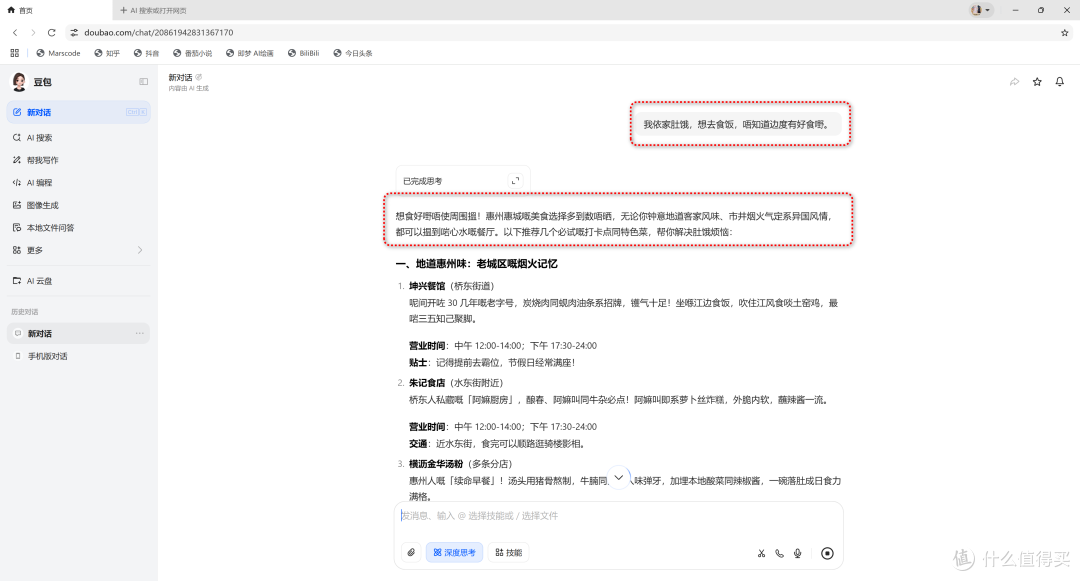Viewport: 1080px width, 581px height.
Task: Expand the 已完成思考 thinking panel
Action: (x=515, y=181)
